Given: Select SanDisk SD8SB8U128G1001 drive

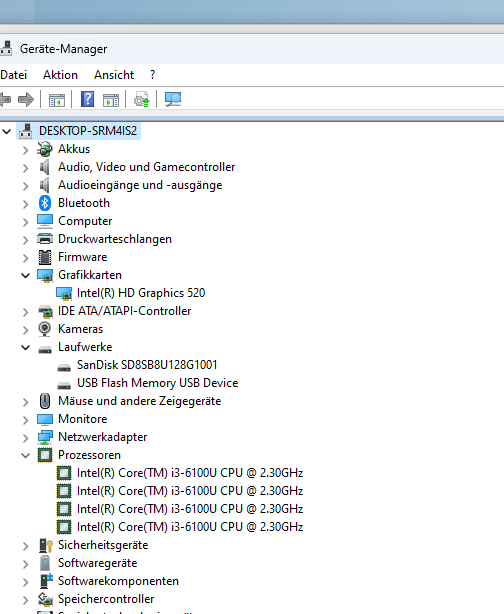Looking at the screenshot, I should 147,365.
